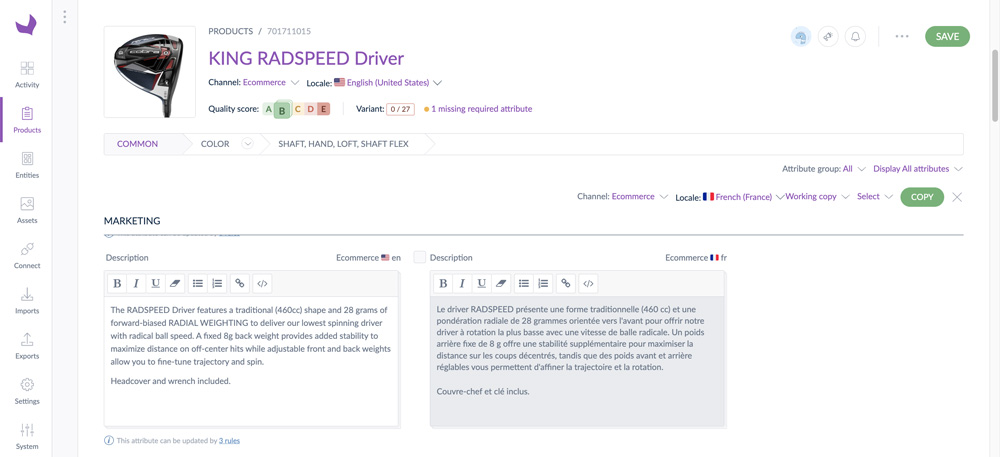This screenshot has width=1000, height=457.
Task: Select the COLOR level tab
Action: [x=215, y=144]
